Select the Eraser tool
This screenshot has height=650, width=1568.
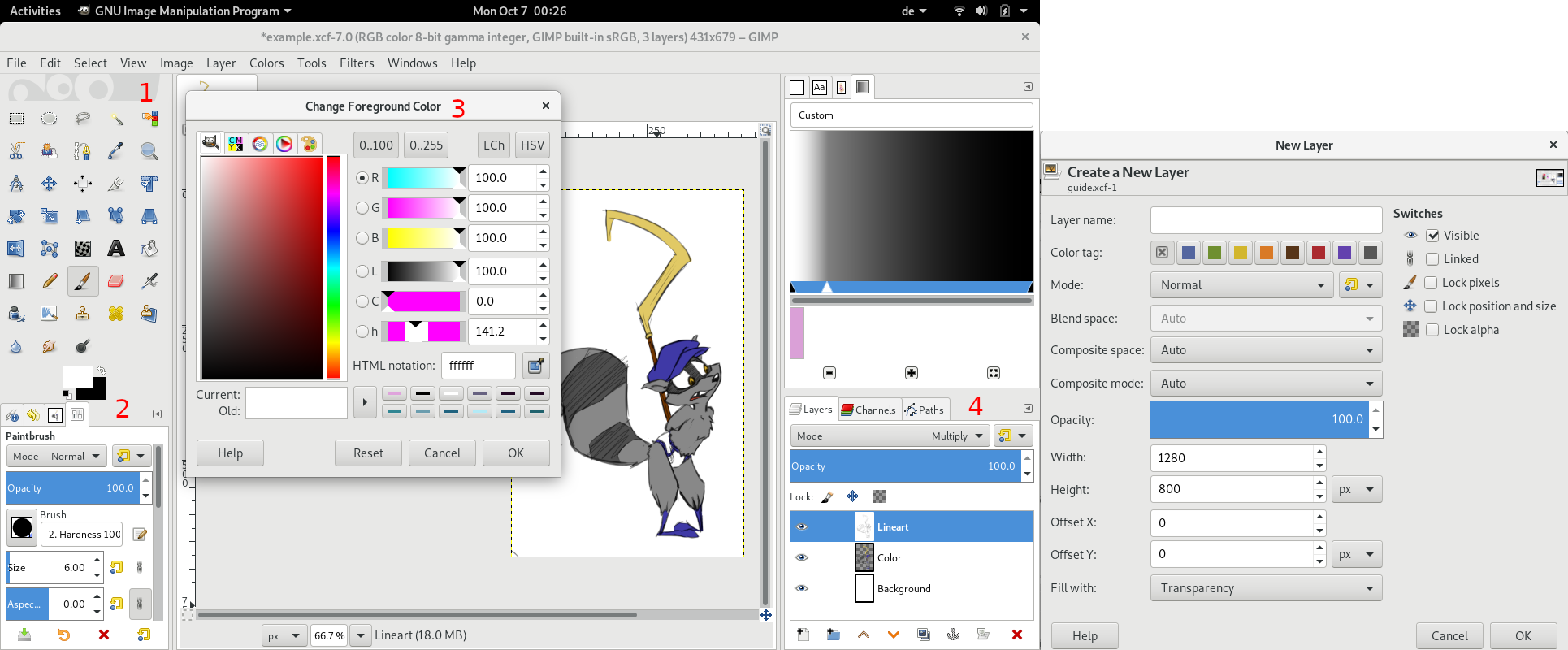(116, 281)
